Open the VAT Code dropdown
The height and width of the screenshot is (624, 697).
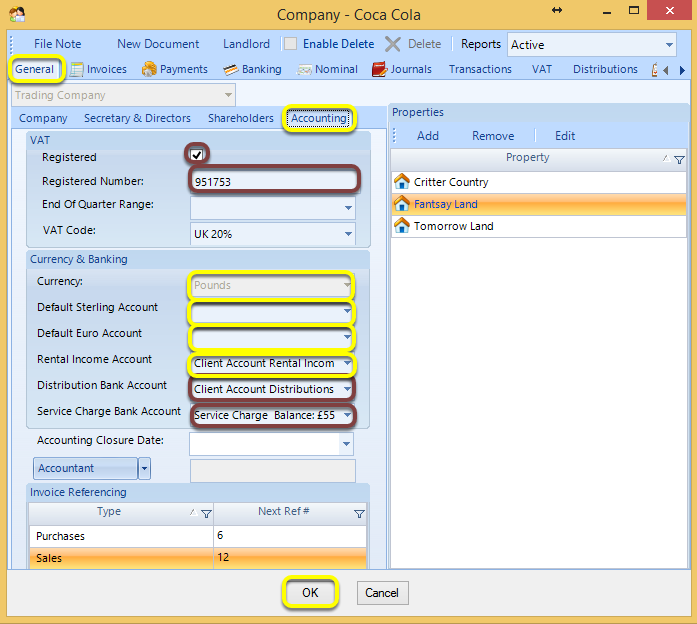click(348, 234)
